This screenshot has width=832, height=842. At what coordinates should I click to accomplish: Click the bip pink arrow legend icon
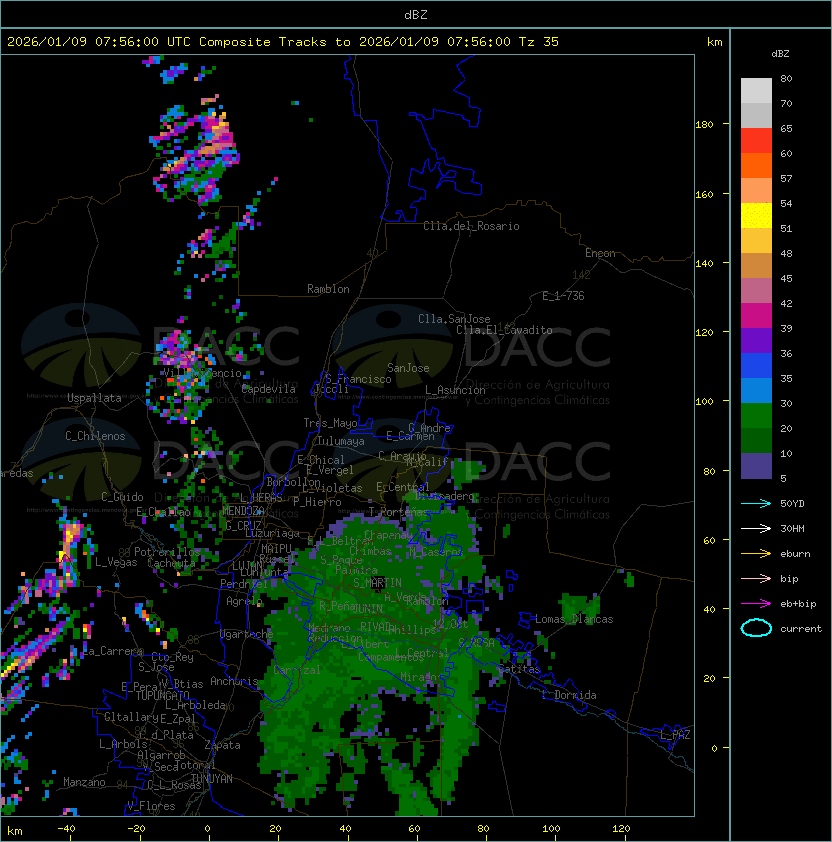coord(756,578)
